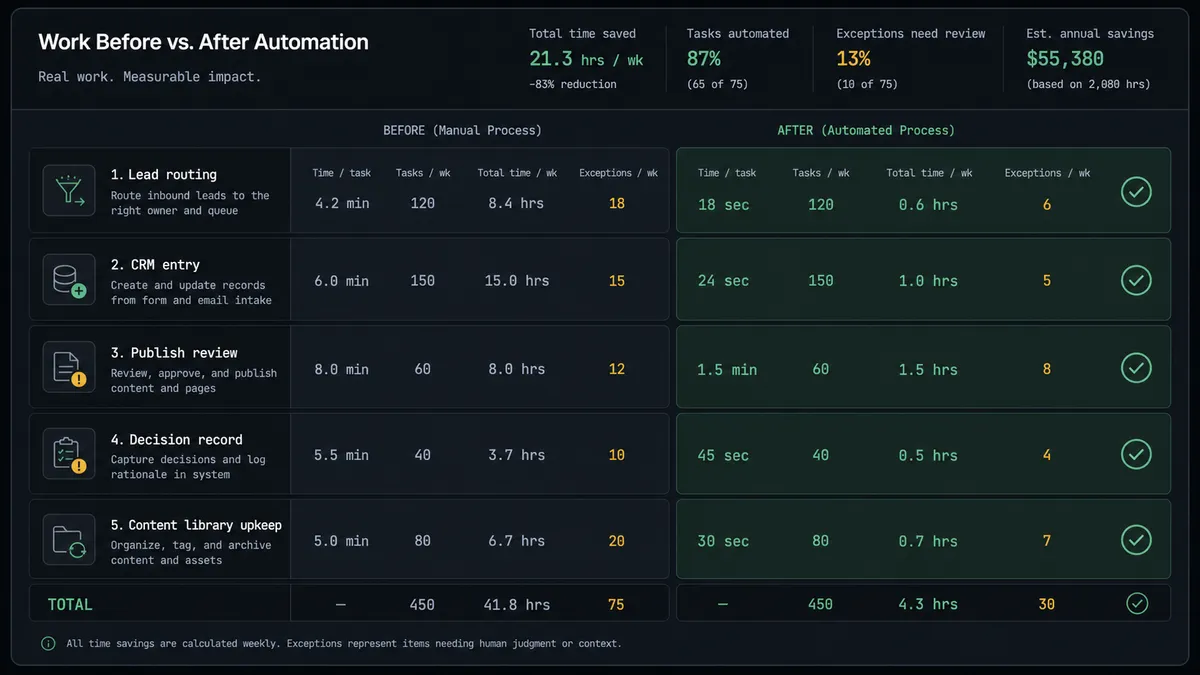The image size is (1200, 675).
Task: Click the '5.0 min' Content library before time
Action: point(342,541)
